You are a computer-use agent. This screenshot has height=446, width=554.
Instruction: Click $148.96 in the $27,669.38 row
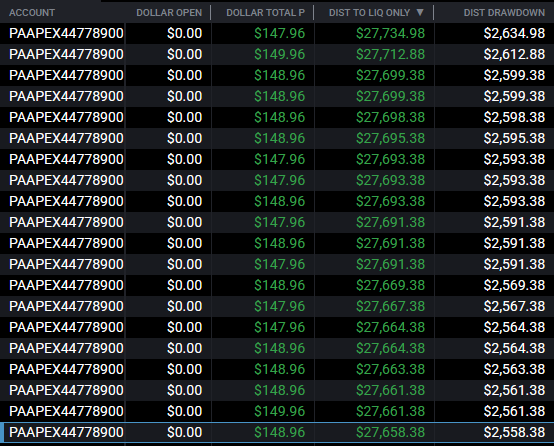[x=279, y=285]
